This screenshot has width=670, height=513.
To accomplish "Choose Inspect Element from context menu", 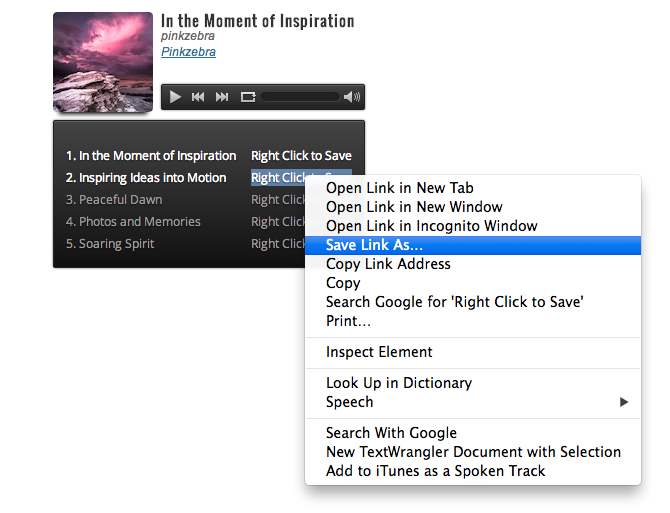I will (379, 352).
